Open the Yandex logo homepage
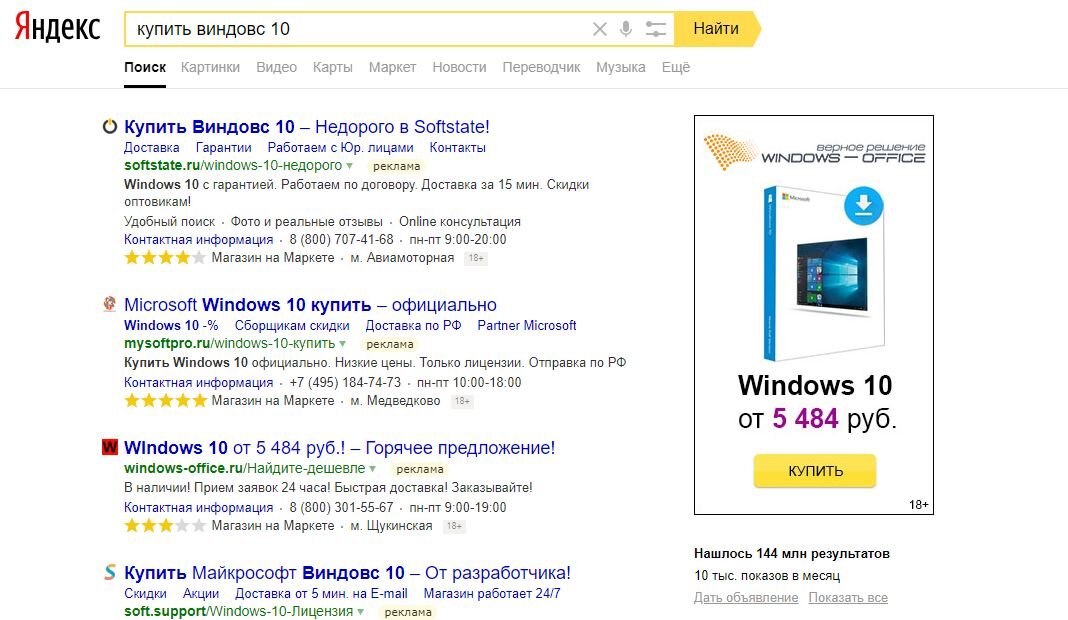 (57, 27)
